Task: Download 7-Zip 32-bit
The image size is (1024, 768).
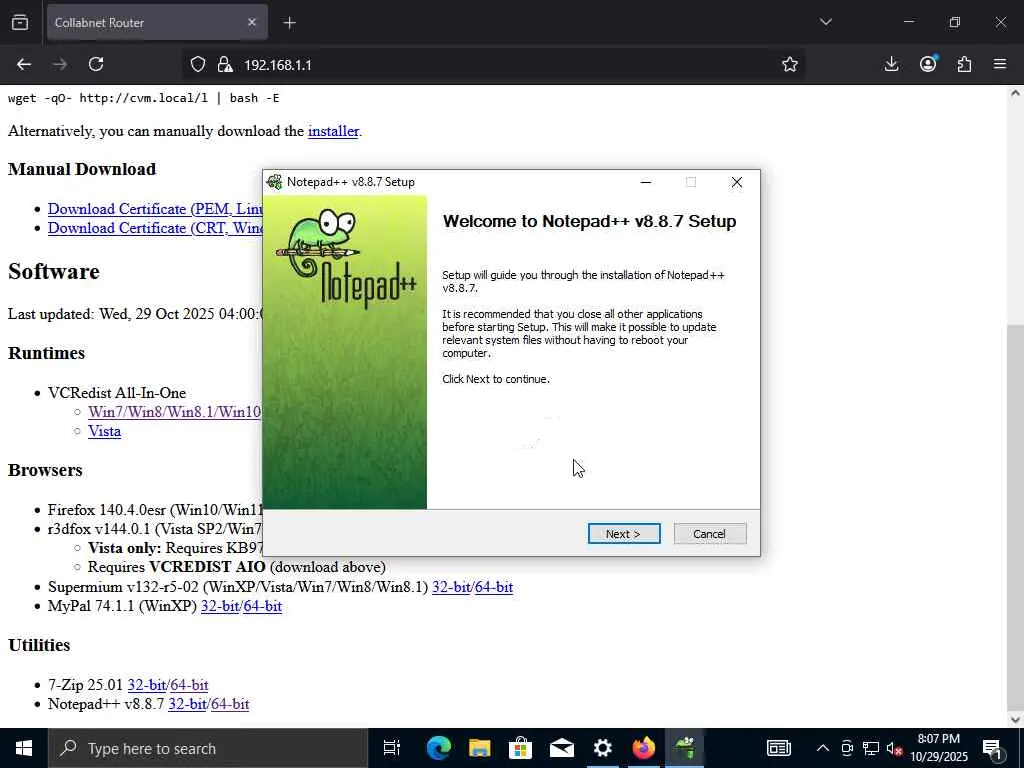Action: point(146,685)
